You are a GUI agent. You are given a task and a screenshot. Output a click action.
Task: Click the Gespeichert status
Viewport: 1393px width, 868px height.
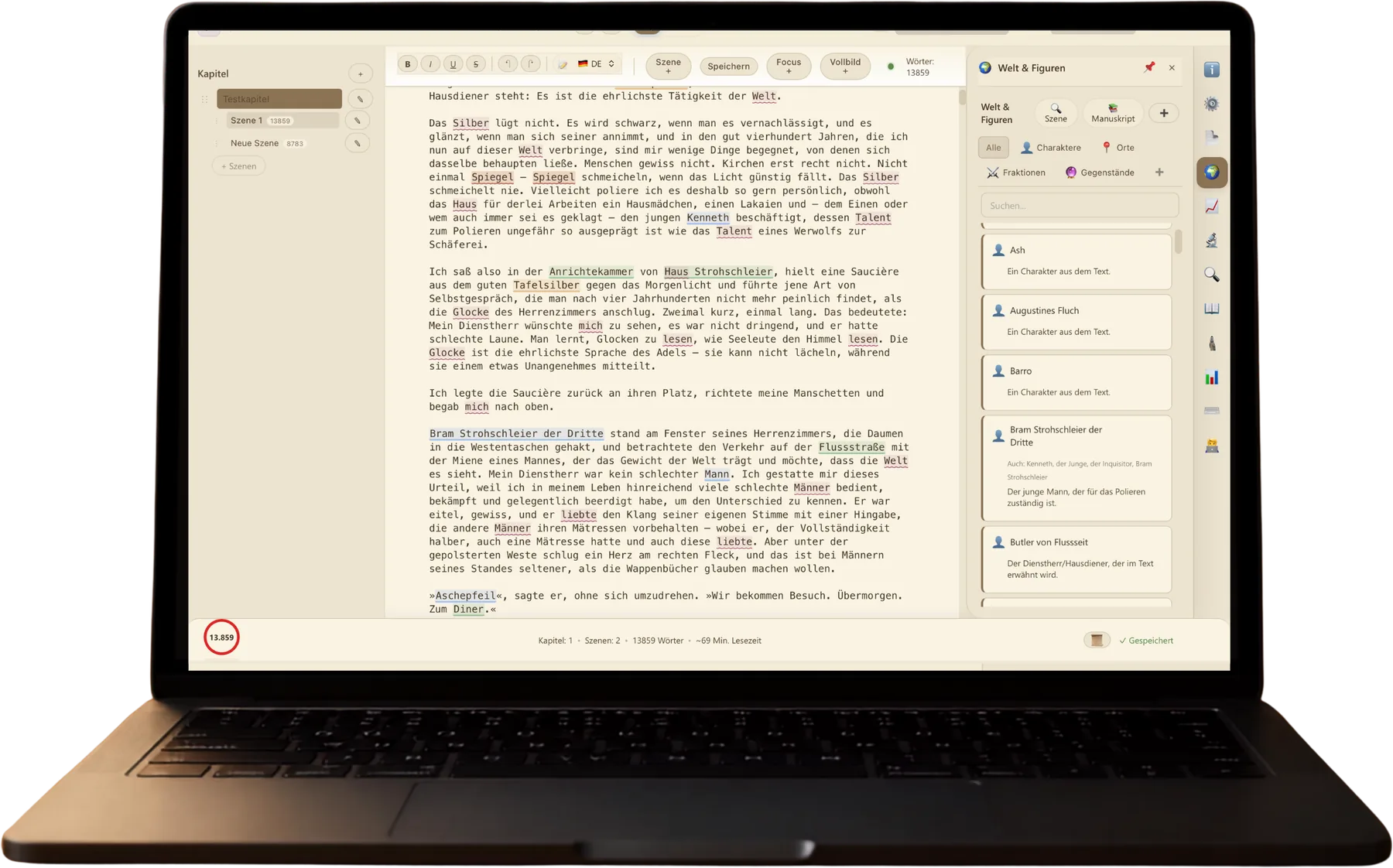(x=1146, y=641)
